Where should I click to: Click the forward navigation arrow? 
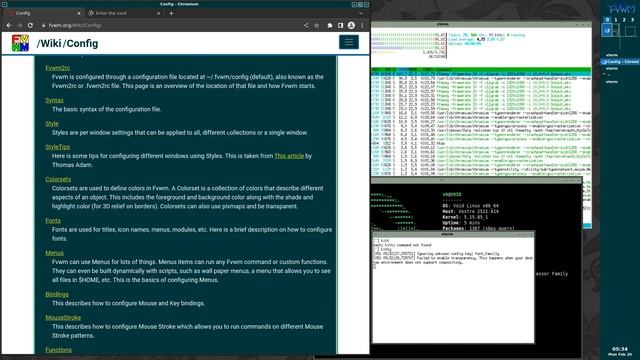(x=20, y=25)
